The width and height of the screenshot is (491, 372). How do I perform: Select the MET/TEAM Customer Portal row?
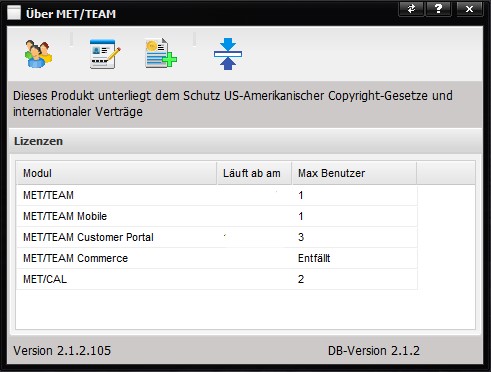217,237
